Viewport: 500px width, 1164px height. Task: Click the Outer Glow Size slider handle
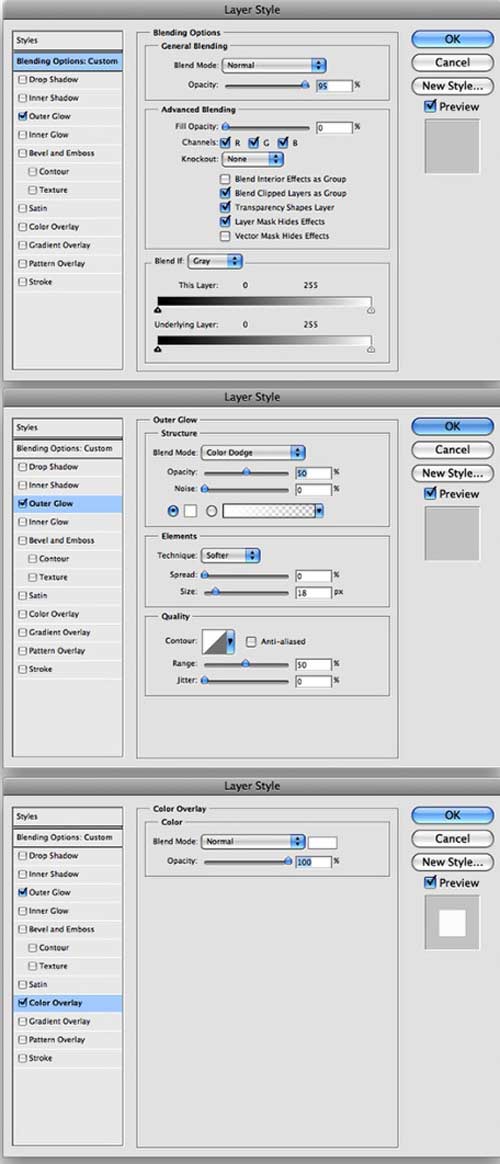[x=216, y=592]
